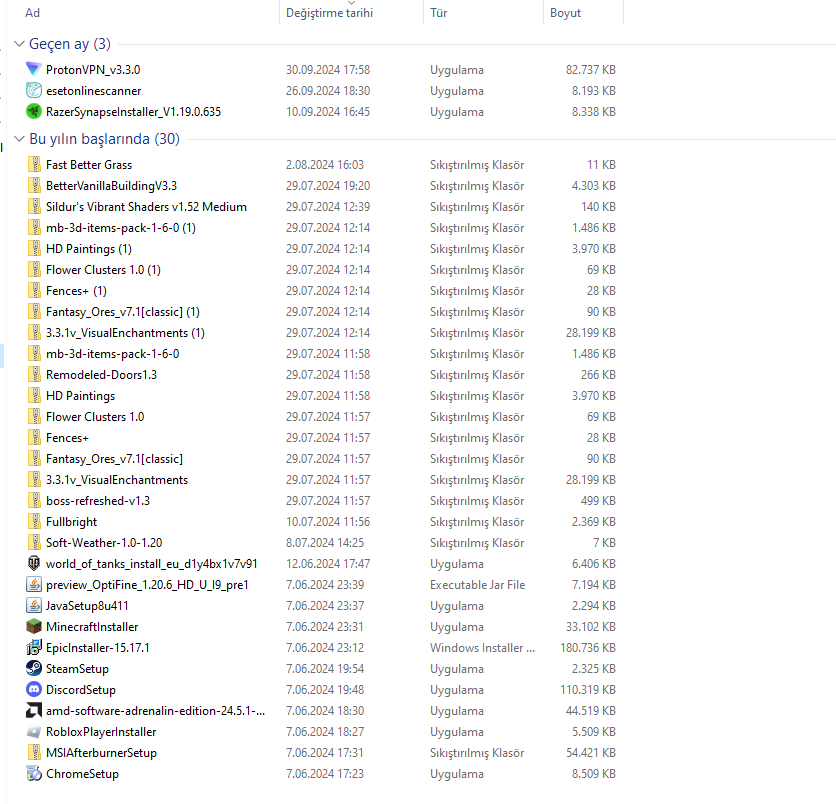Click the size value 7 KB
Viewport: 836px width, 804px height.
coord(604,543)
